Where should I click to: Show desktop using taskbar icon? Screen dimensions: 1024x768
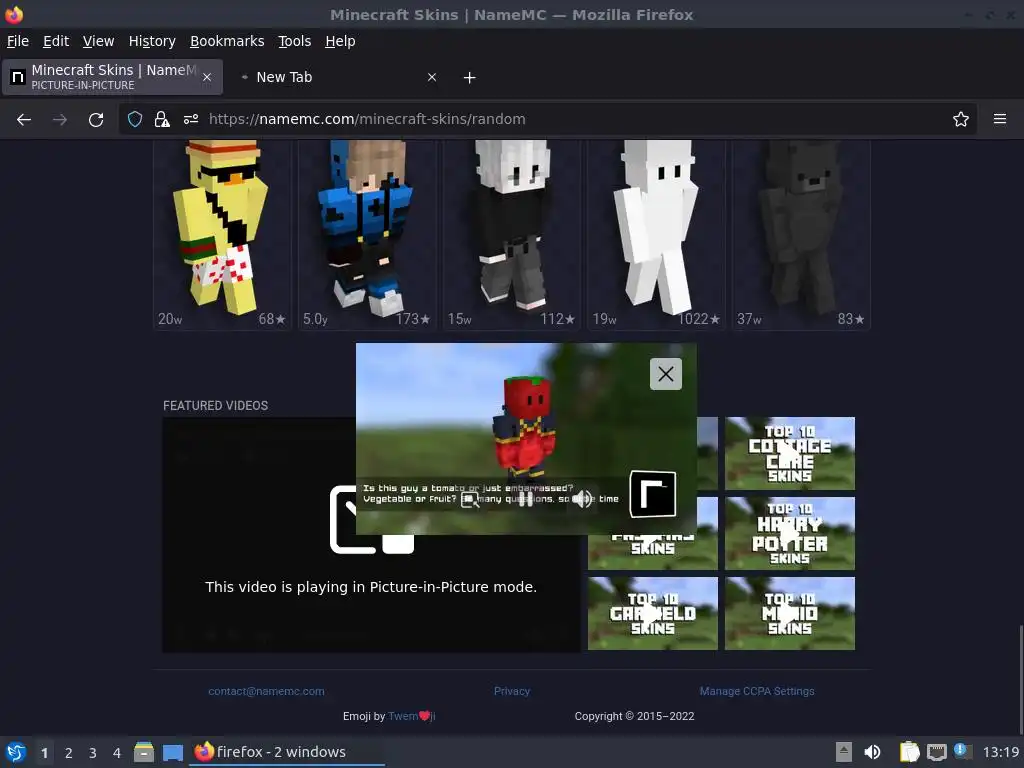[x=173, y=752]
